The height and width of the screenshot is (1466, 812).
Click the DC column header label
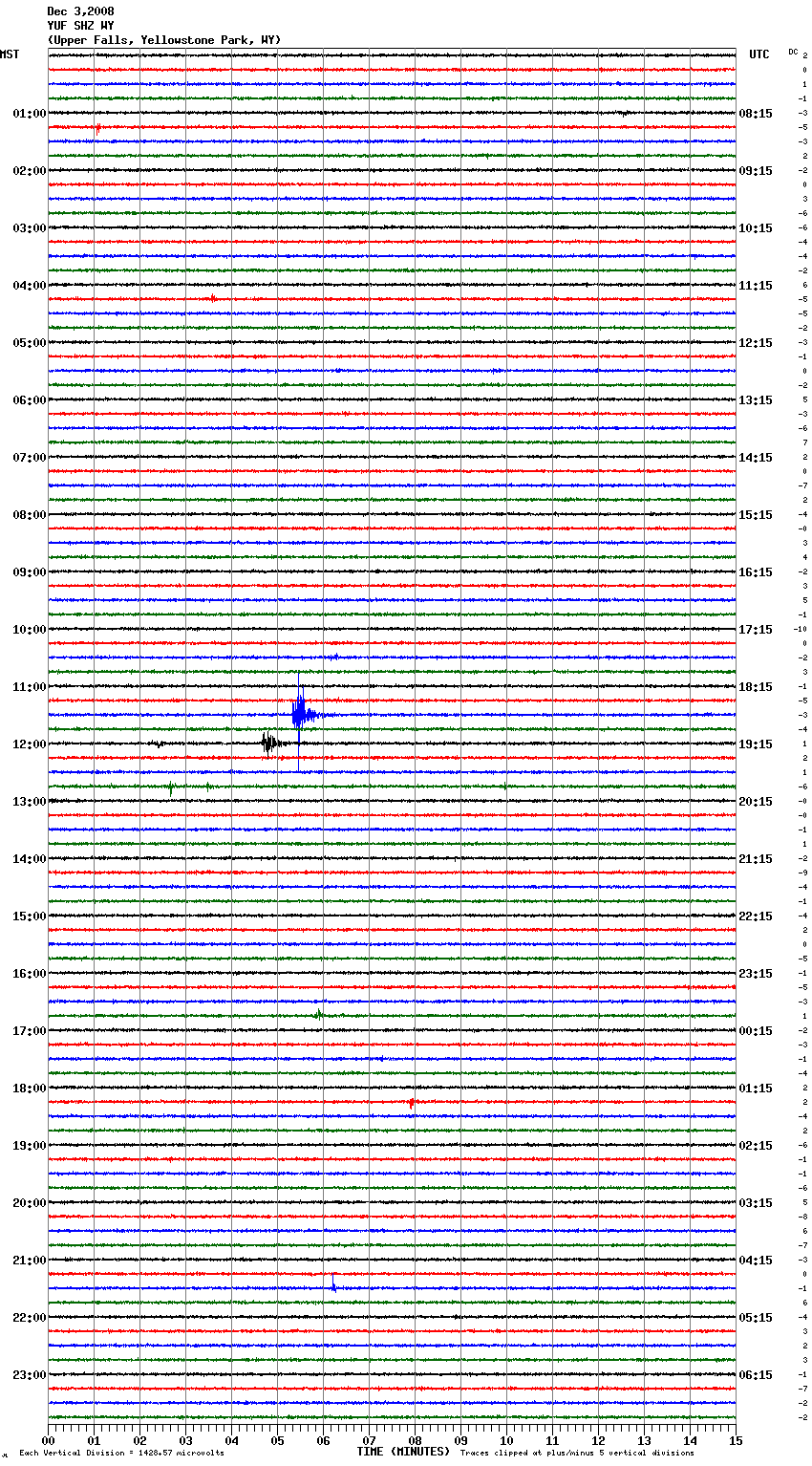tap(793, 52)
